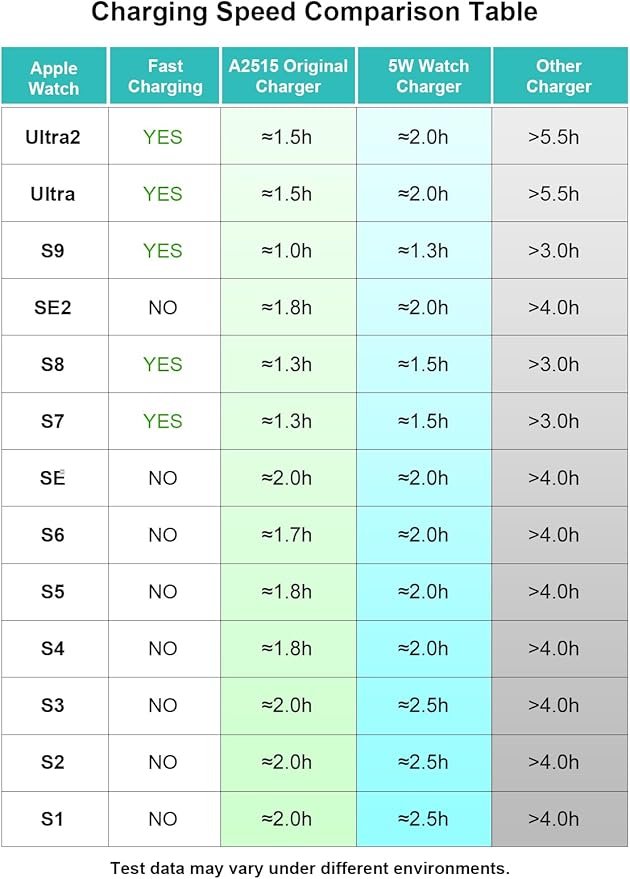Screen dimensions: 630x879
Task: Select the NO cell in S4 row
Action: pyautogui.click(x=163, y=649)
